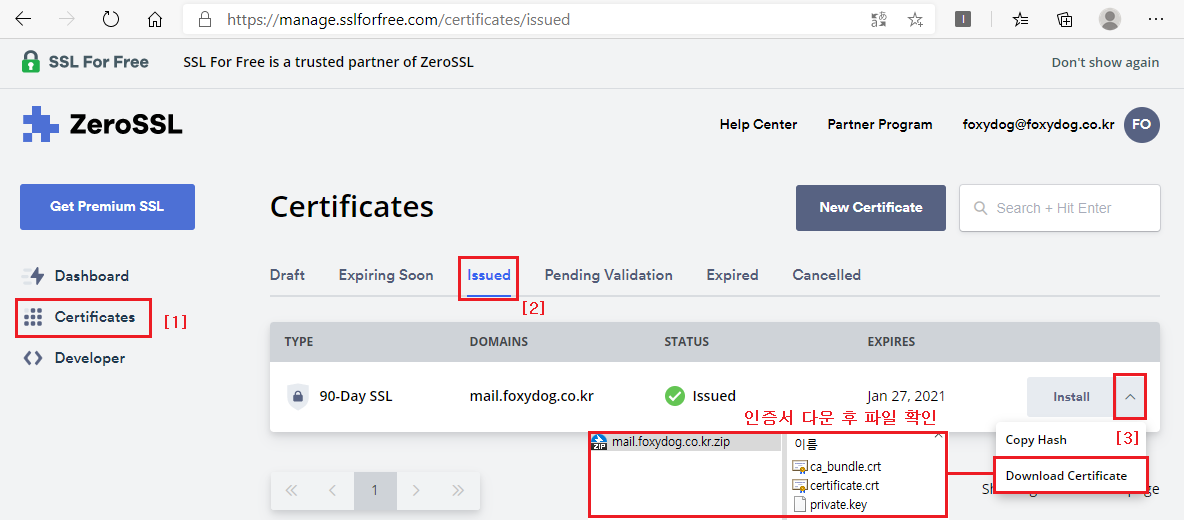Image resolution: width=1184 pixels, height=520 pixels.
Task: Open the browser home page icon
Action: point(155,20)
